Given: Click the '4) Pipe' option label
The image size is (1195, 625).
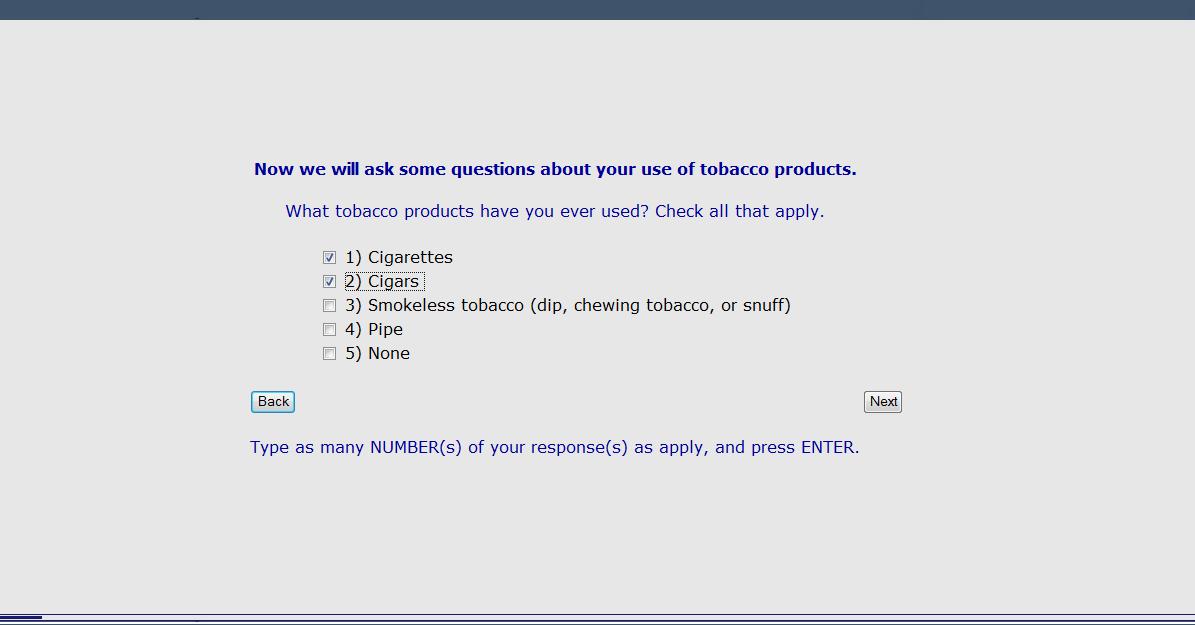Looking at the screenshot, I should [x=374, y=330].
